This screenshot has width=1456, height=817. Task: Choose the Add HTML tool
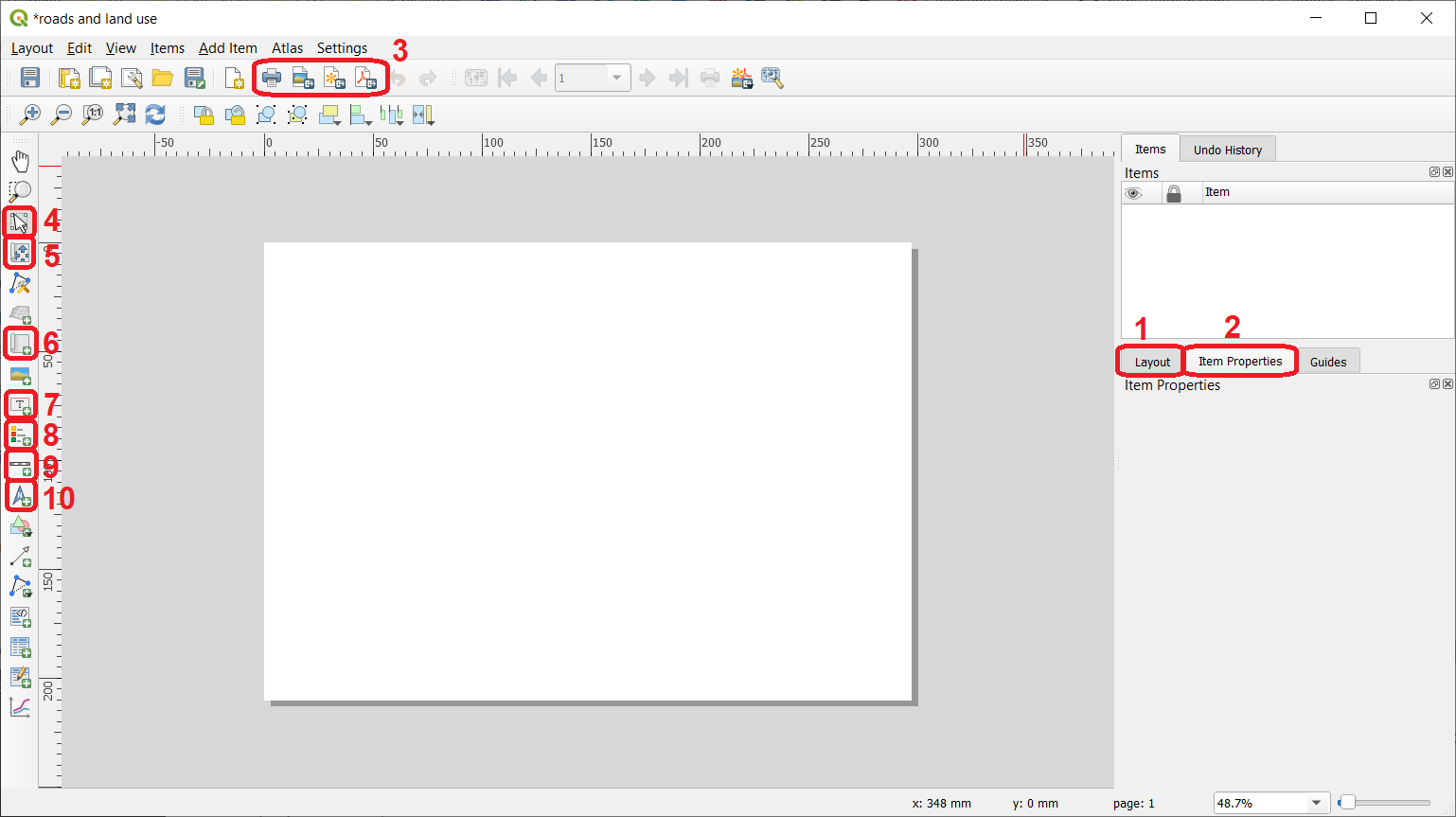point(20,617)
